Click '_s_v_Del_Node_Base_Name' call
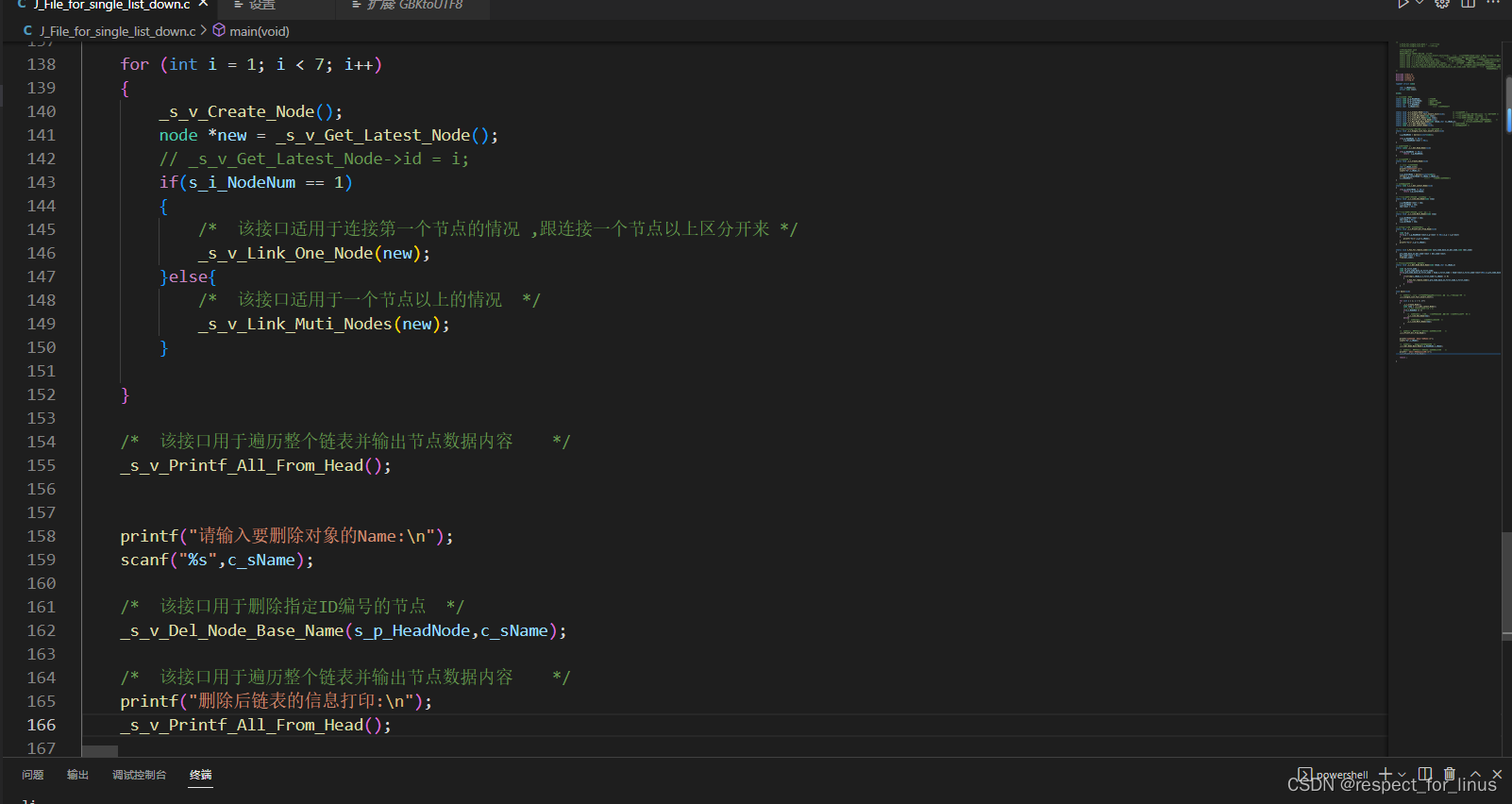 click(232, 630)
